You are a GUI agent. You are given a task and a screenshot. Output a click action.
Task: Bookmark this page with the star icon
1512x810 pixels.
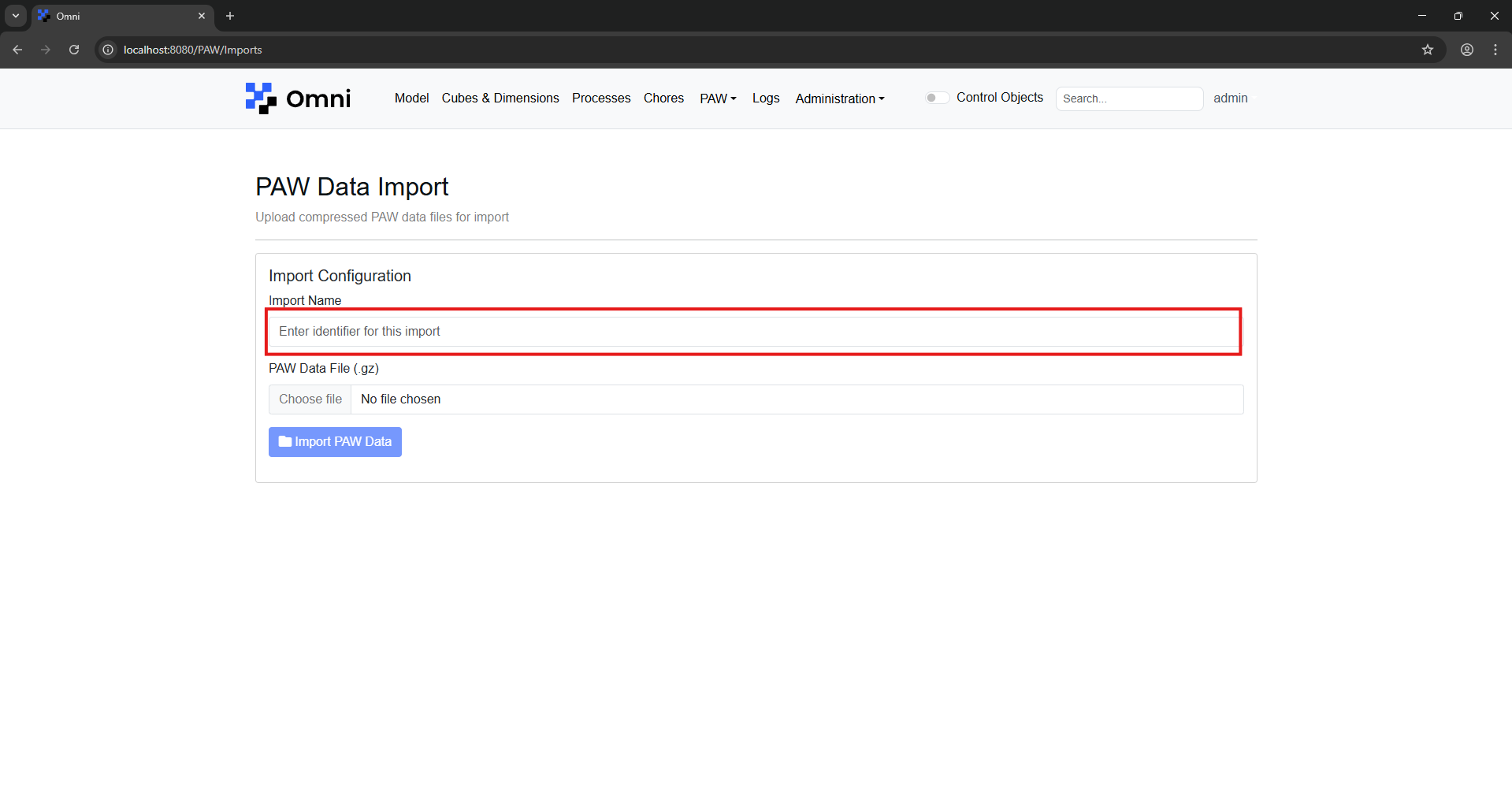[x=1428, y=50]
